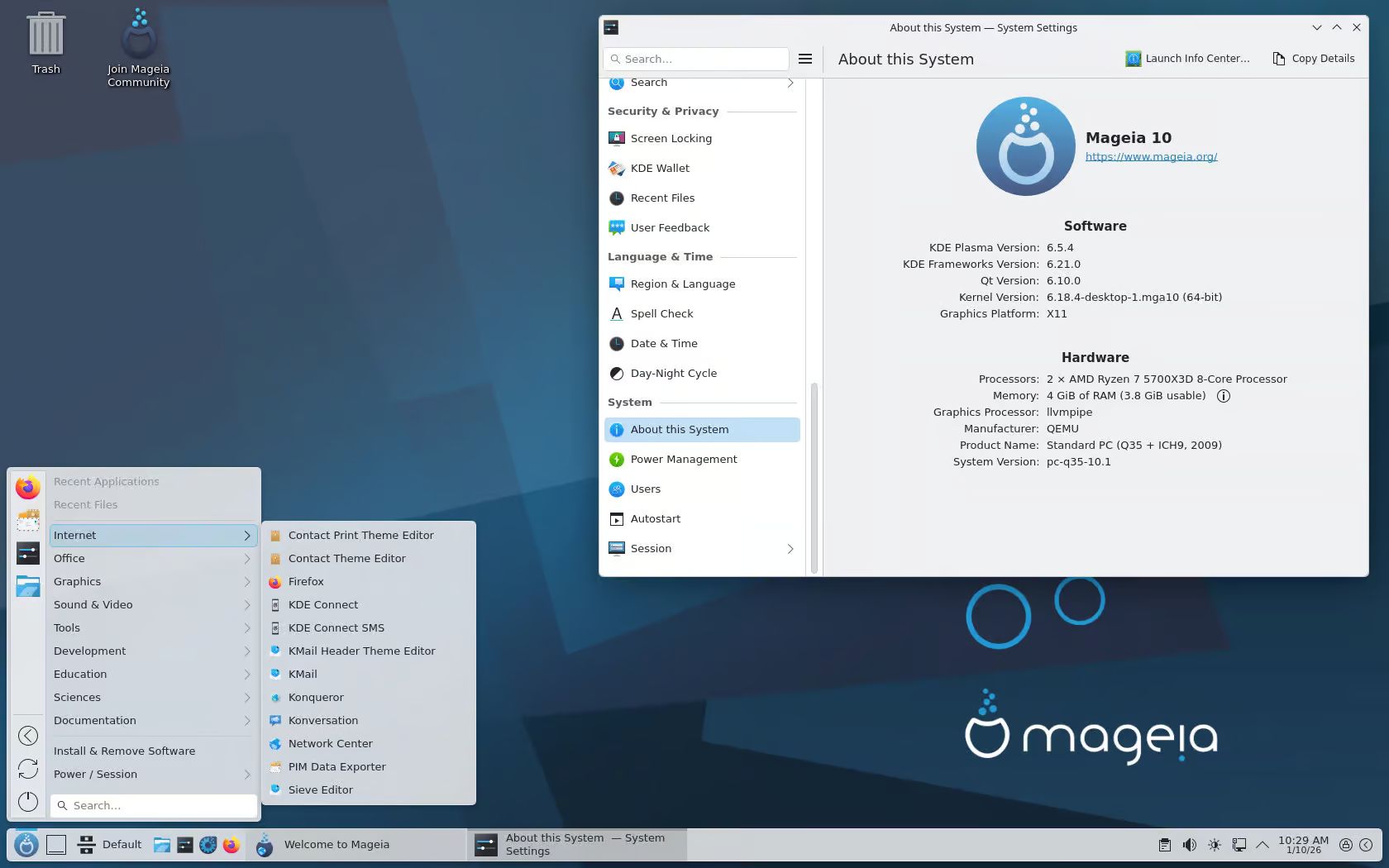Show hidden system tray icons arrow
Viewport: 1389px width, 868px height.
click(1262, 845)
